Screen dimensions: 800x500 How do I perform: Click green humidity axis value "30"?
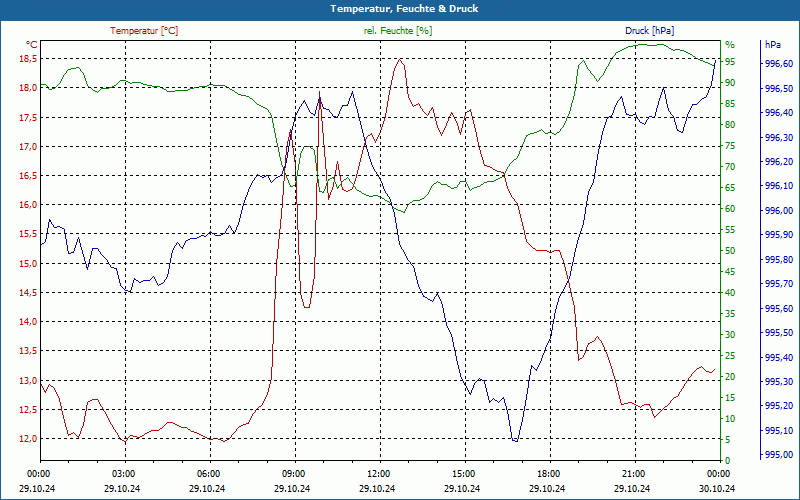click(x=730, y=334)
